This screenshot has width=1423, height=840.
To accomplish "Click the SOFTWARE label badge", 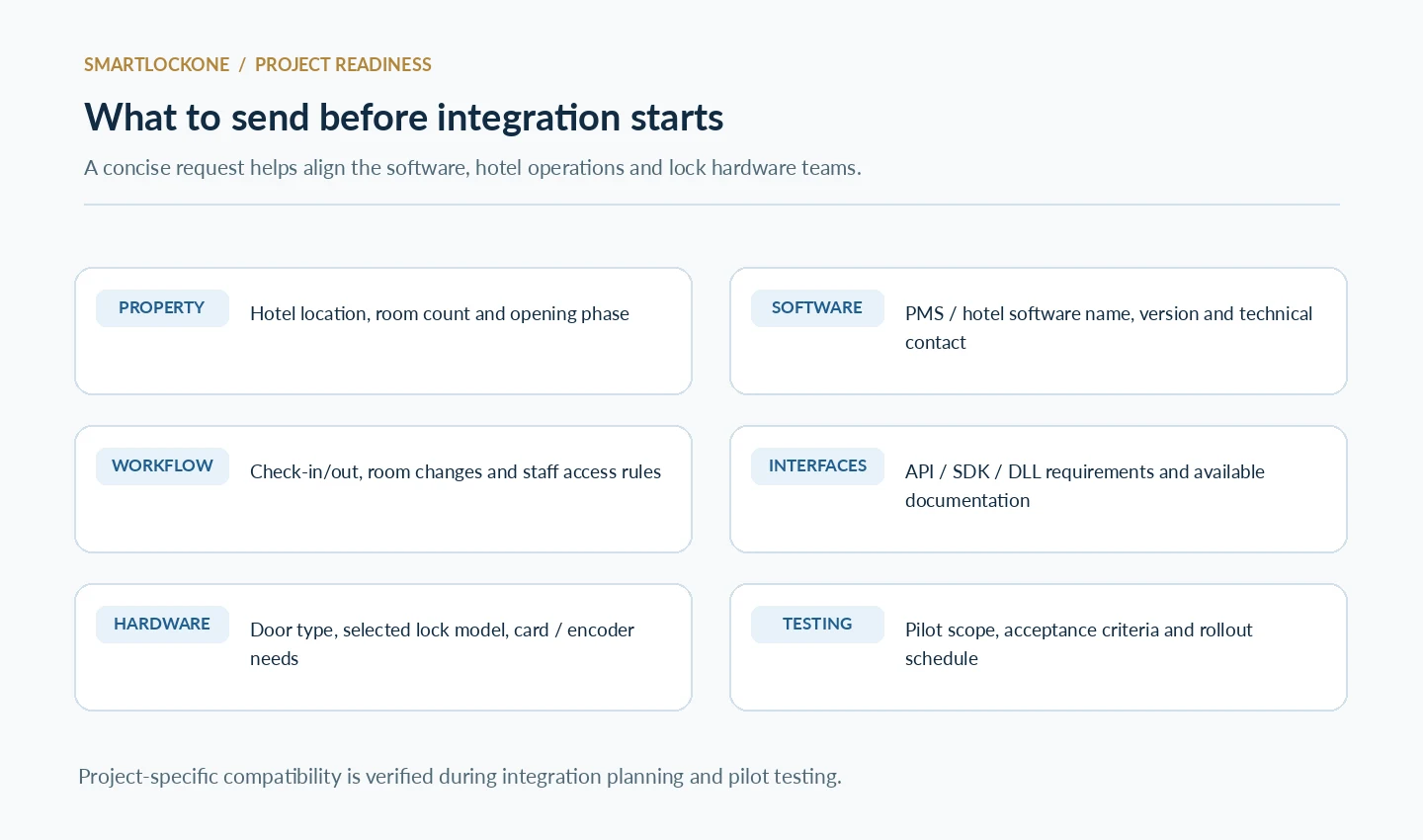I will coord(817,308).
